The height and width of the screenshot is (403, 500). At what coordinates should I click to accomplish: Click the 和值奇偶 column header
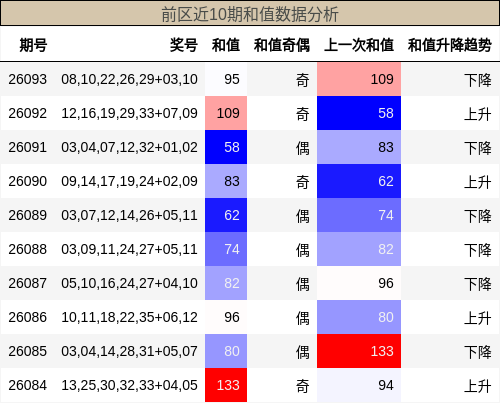point(282,45)
